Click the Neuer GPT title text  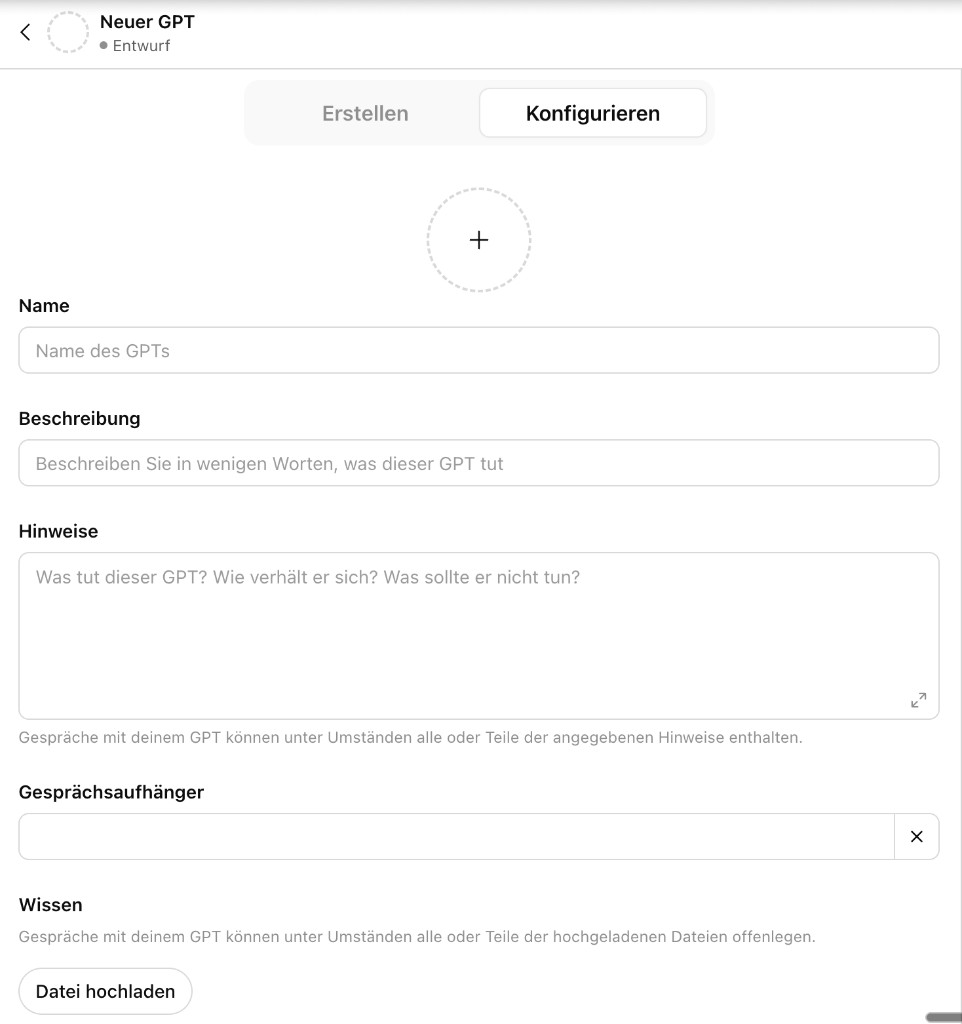coord(146,21)
